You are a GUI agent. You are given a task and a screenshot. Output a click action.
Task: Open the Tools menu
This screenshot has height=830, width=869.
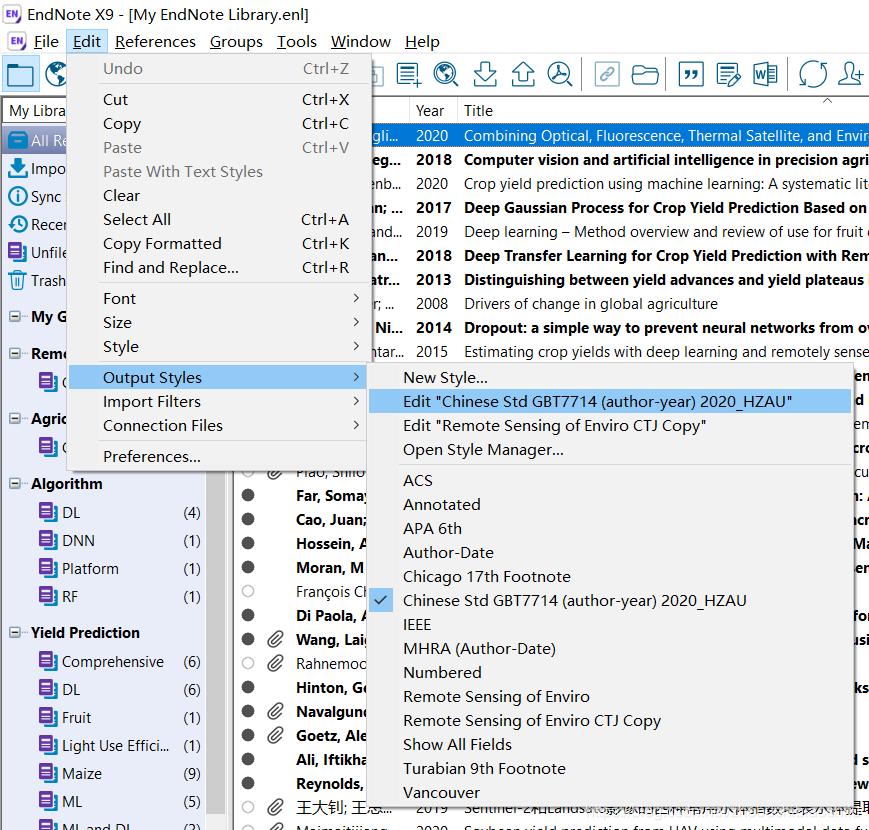(296, 41)
